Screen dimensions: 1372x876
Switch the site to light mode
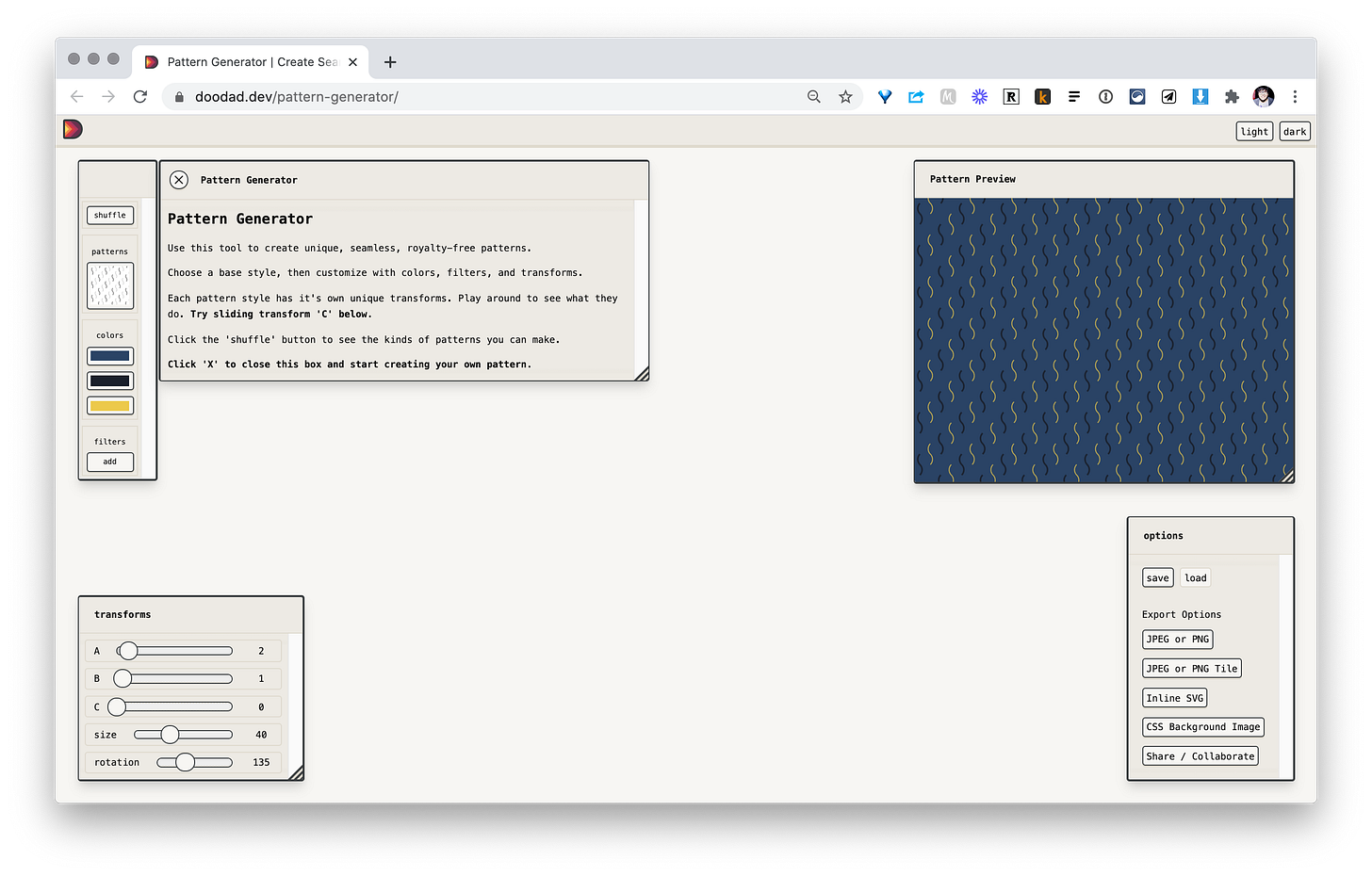point(1254,130)
